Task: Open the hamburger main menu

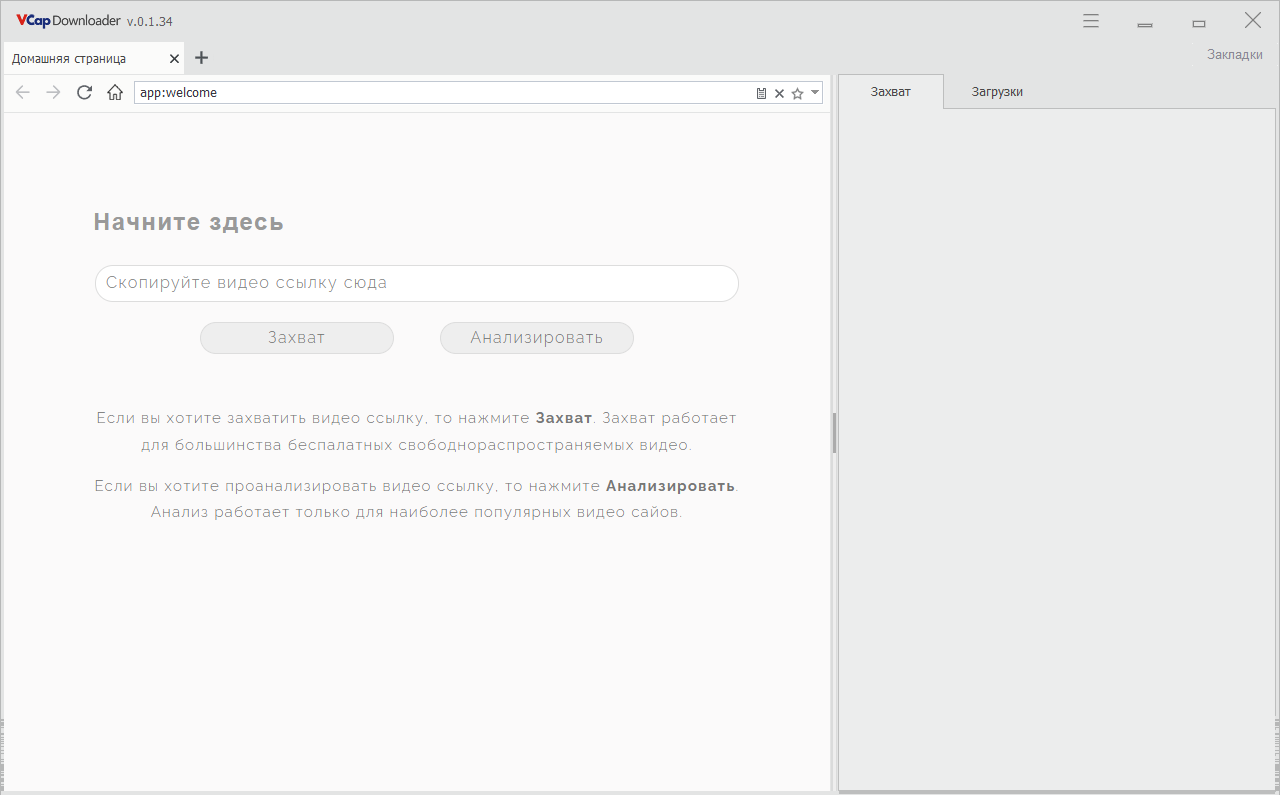Action: pyautogui.click(x=1091, y=20)
